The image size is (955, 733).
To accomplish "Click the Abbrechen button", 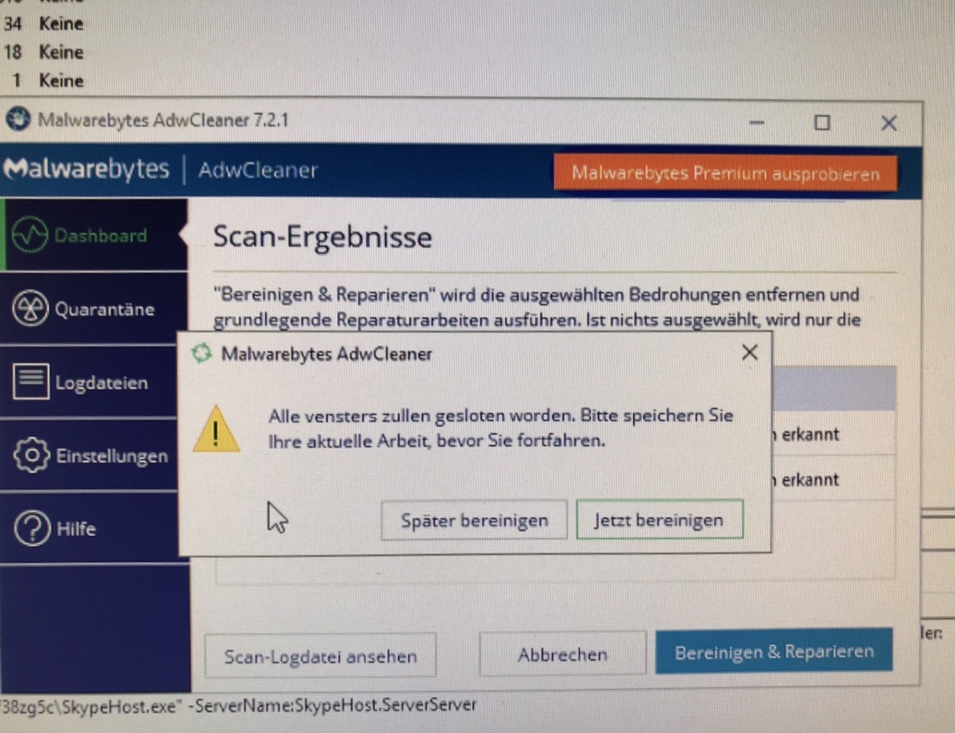I will coord(562,654).
